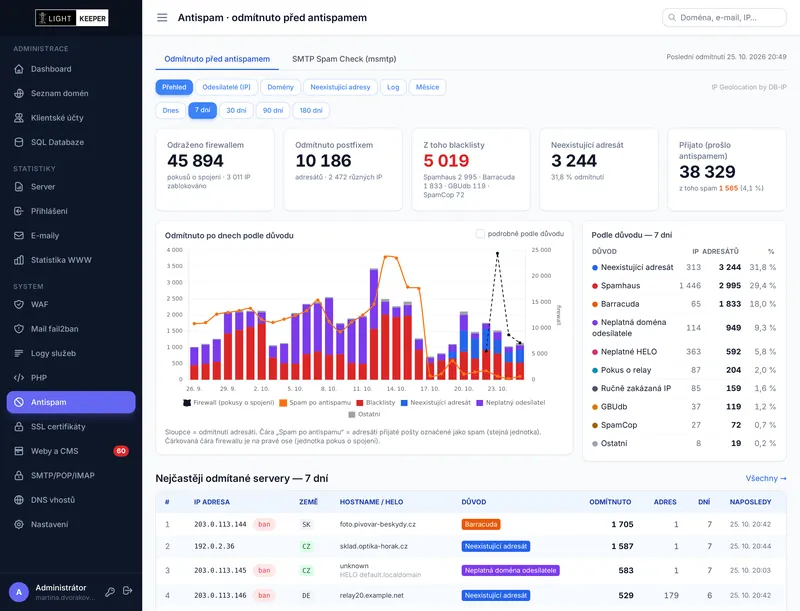The image size is (800, 611).
Task: Select the Odesílatelé (IP) tab
Action: (x=227, y=87)
